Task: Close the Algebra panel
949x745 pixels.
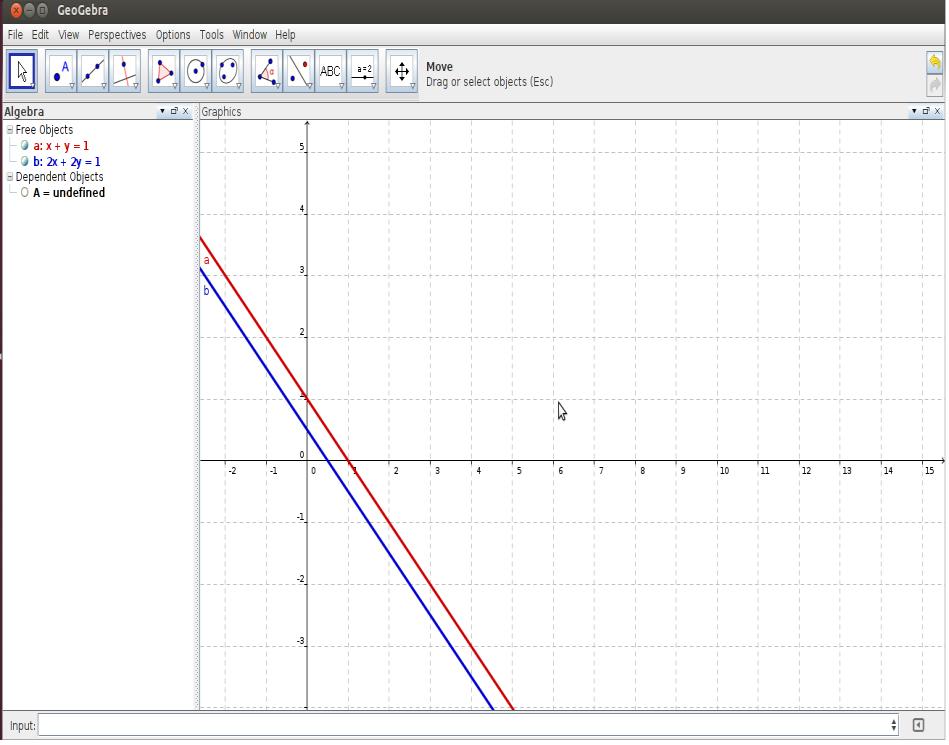Action: point(186,111)
